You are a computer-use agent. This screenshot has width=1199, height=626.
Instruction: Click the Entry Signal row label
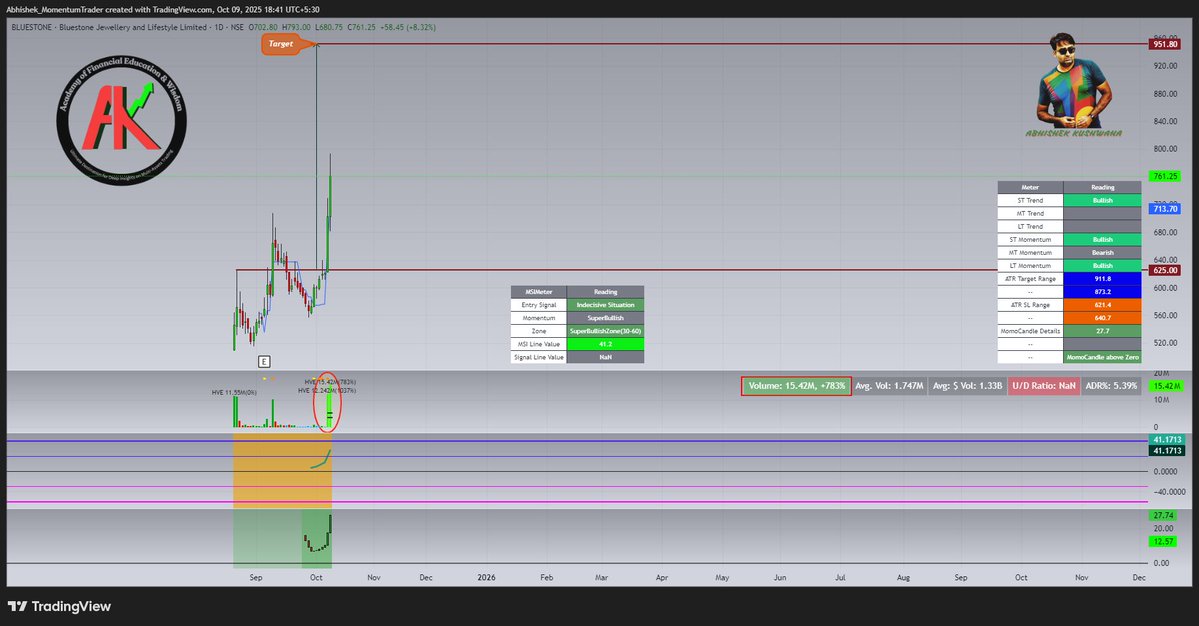click(x=538, y=305)
